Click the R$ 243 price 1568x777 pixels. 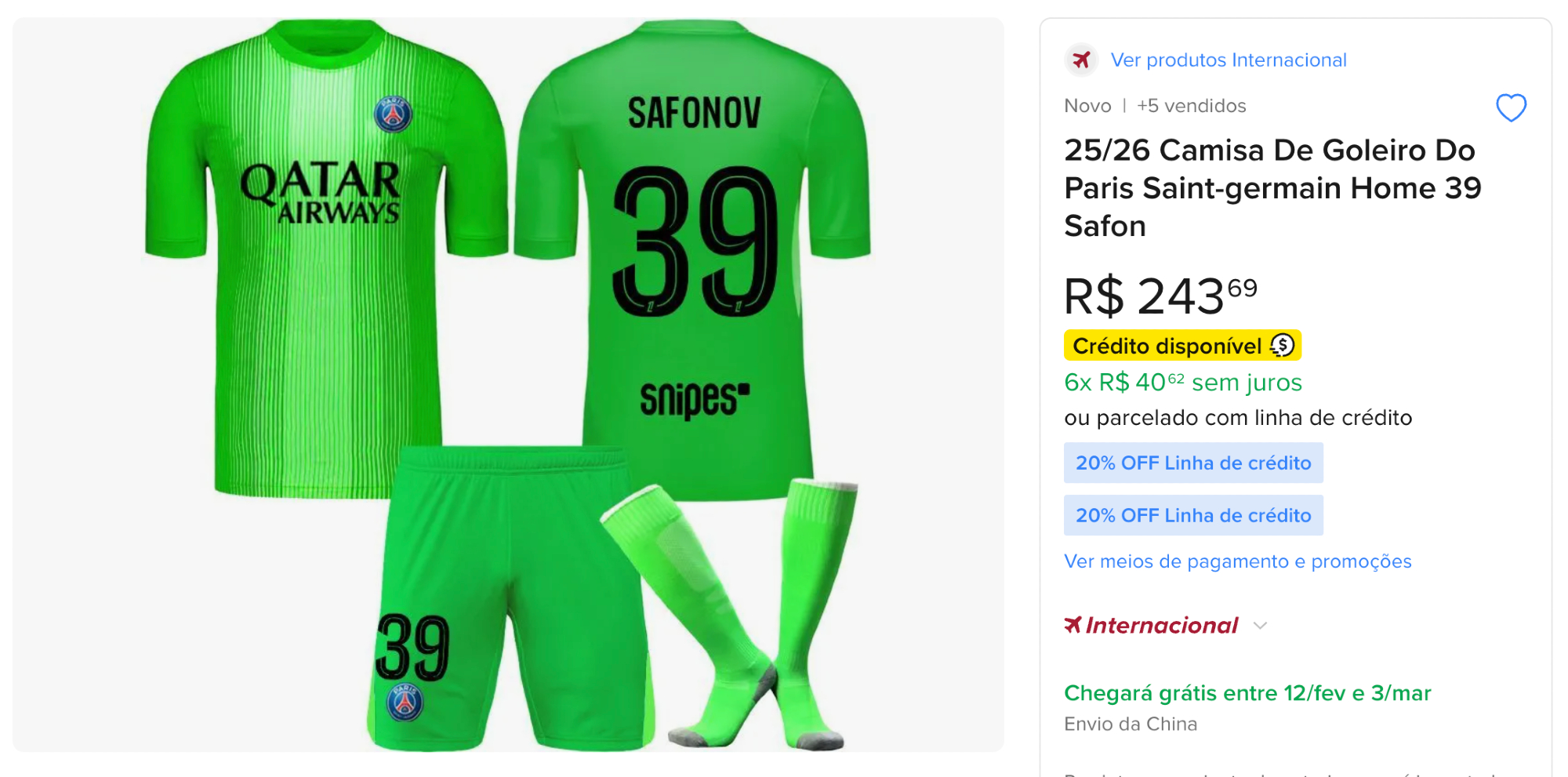(1160, 296)
